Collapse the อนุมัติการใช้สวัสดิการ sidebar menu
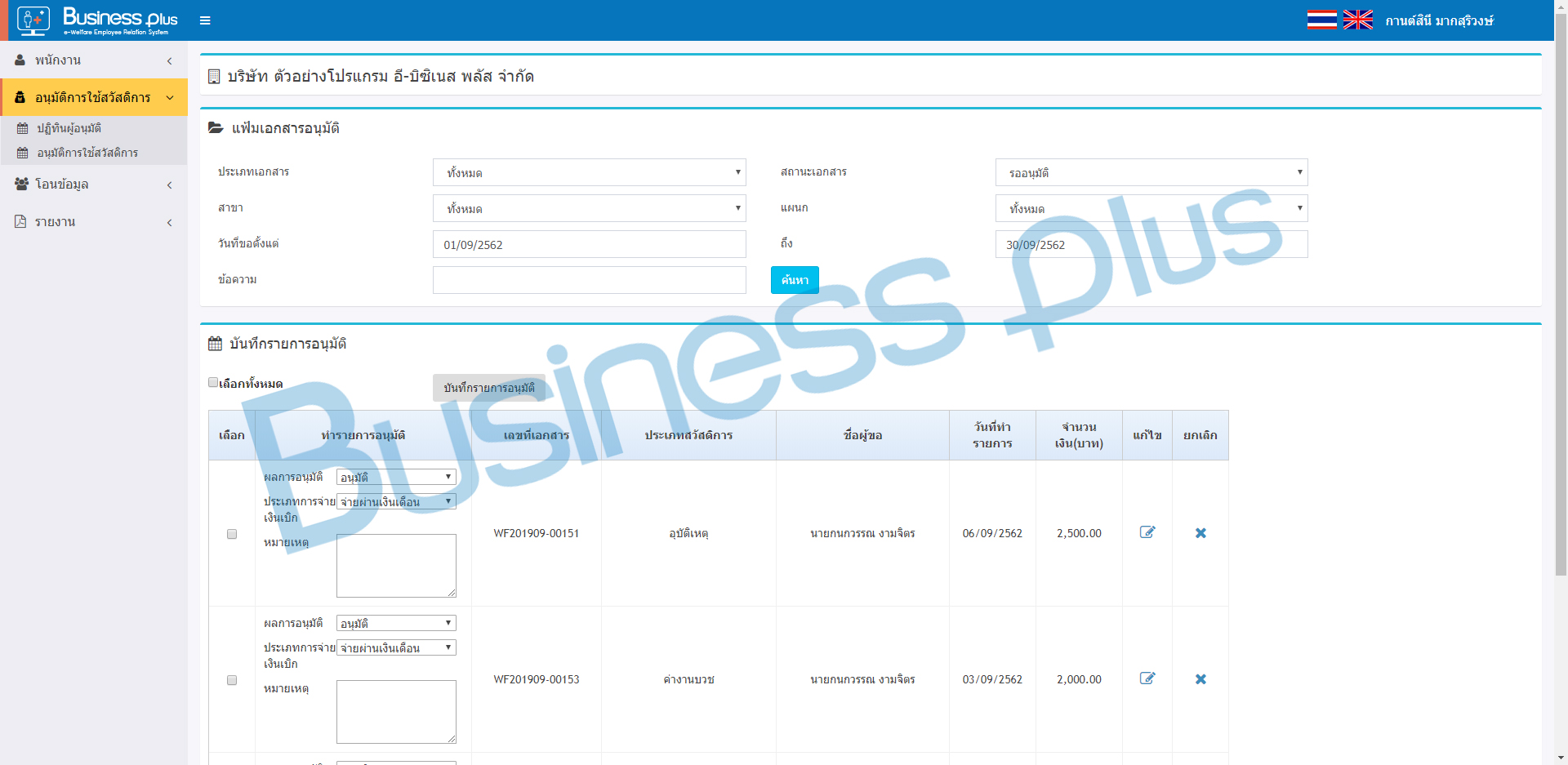Image resolution: width=1568 pixels, height=765 pixels. click(x=94, y=97)
